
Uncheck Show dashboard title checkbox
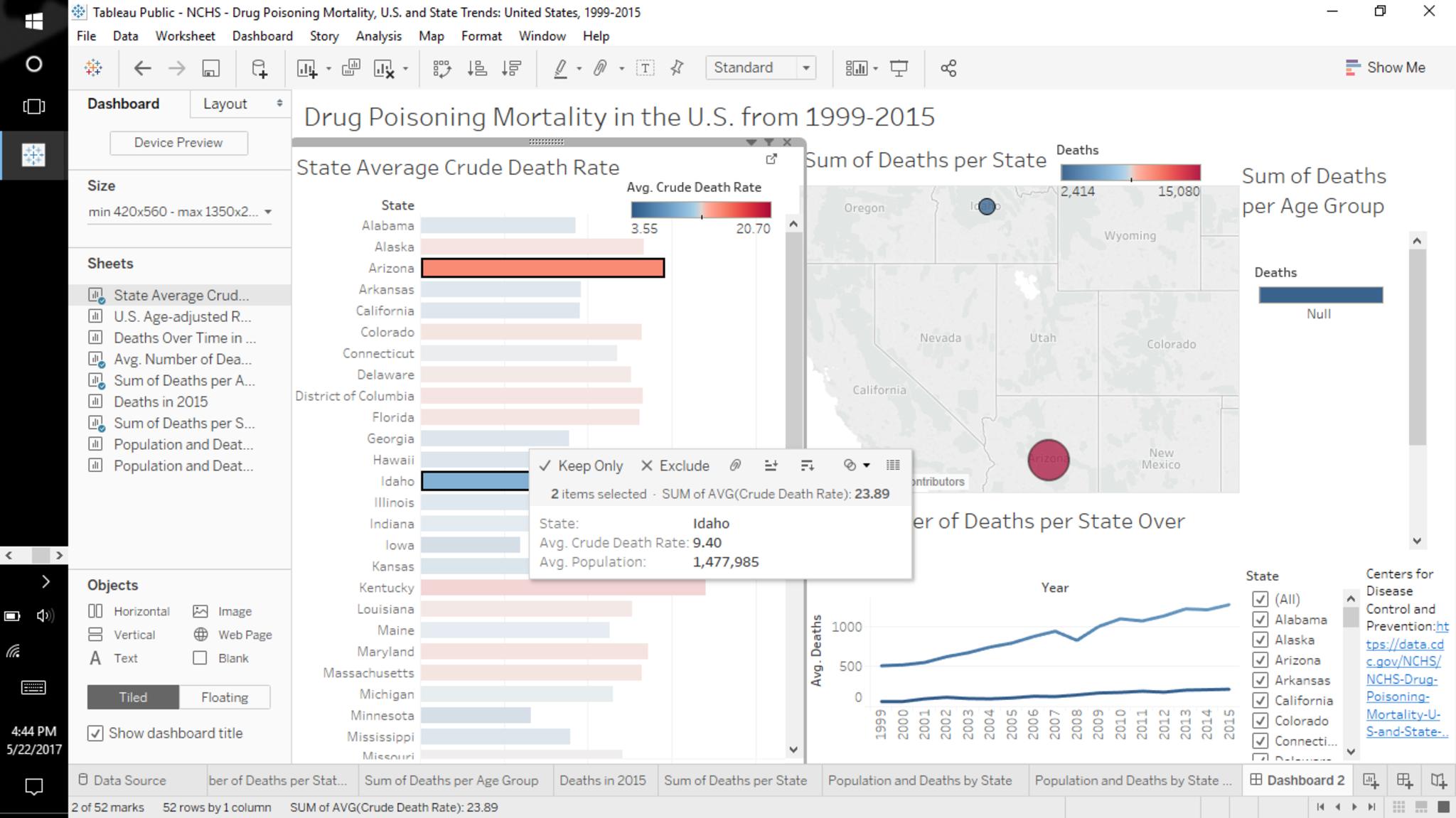[95, 733]
